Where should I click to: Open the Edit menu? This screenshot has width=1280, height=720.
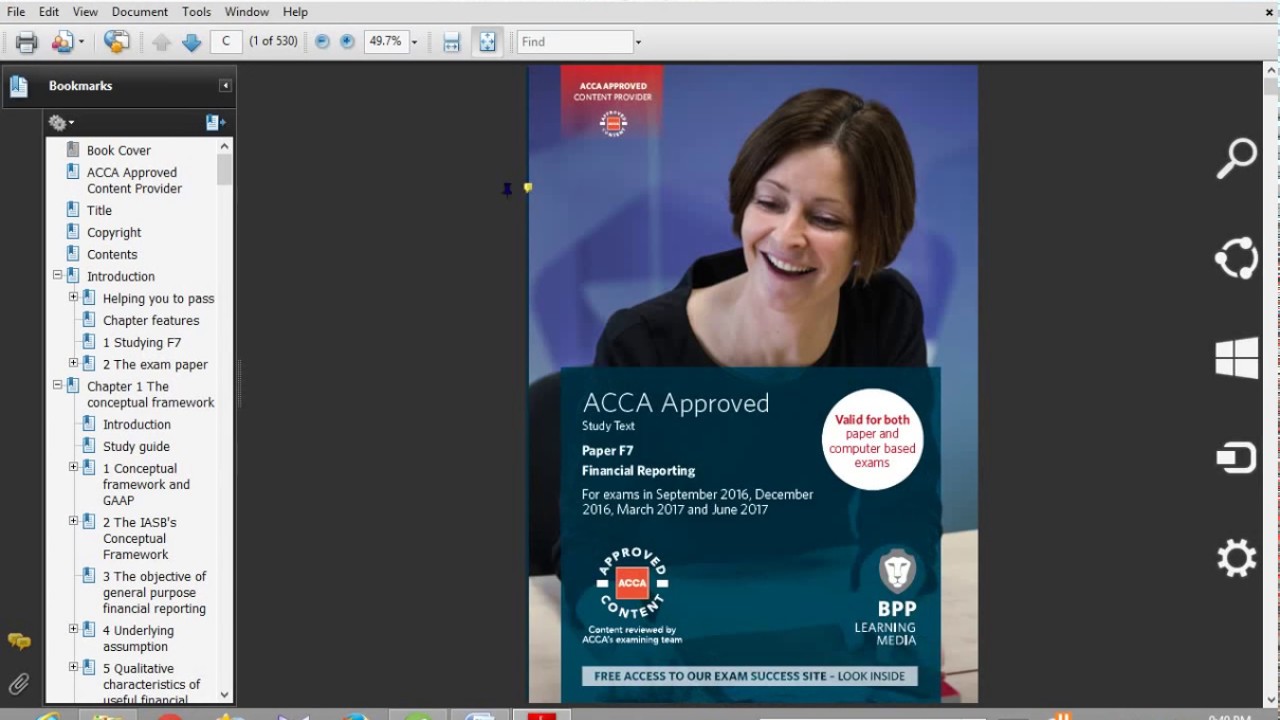click(49, 12)
